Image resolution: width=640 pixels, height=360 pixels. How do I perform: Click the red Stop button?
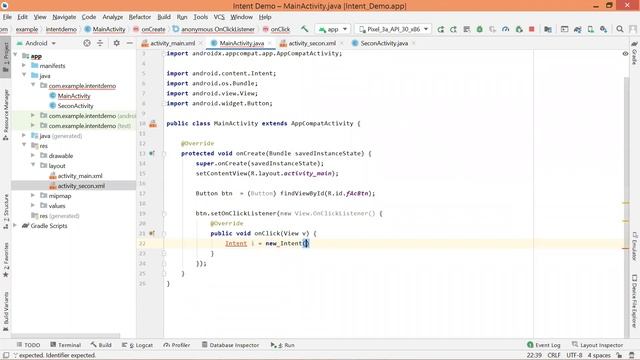tap(531, 29)
